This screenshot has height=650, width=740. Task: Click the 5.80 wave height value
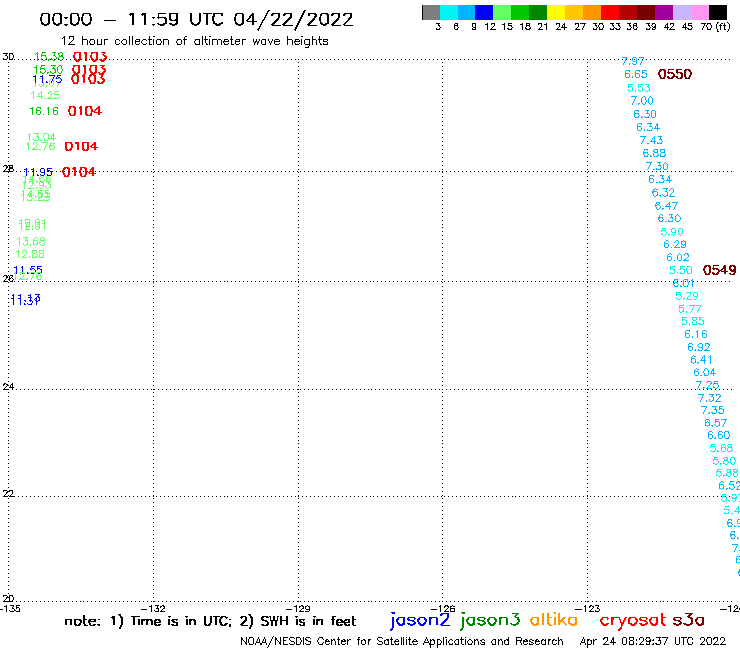[x=724, y=461]
